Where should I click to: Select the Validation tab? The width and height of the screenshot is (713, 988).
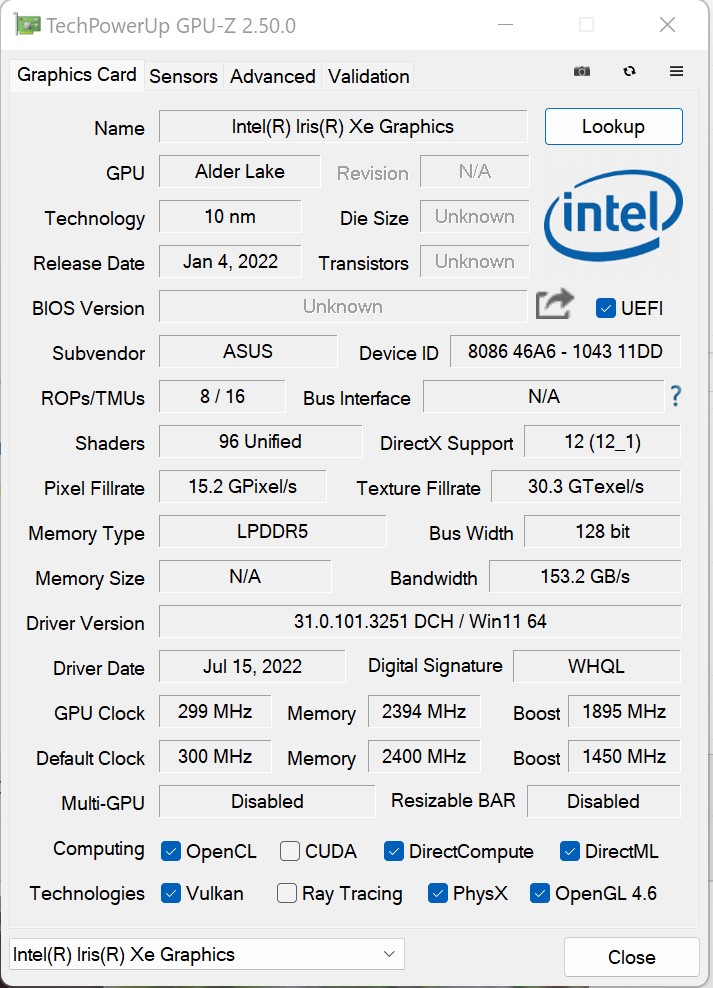pos(368,76)
